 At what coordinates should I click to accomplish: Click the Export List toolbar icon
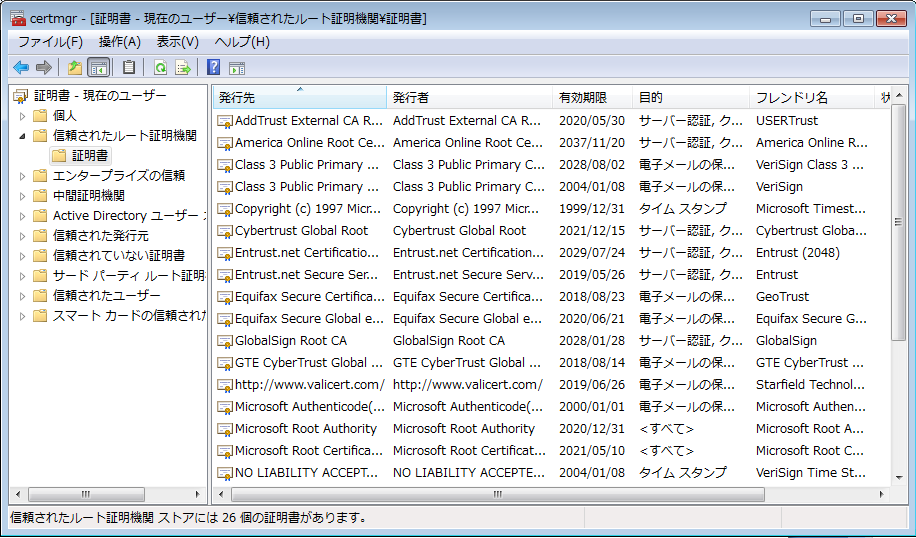coord(183,68)
